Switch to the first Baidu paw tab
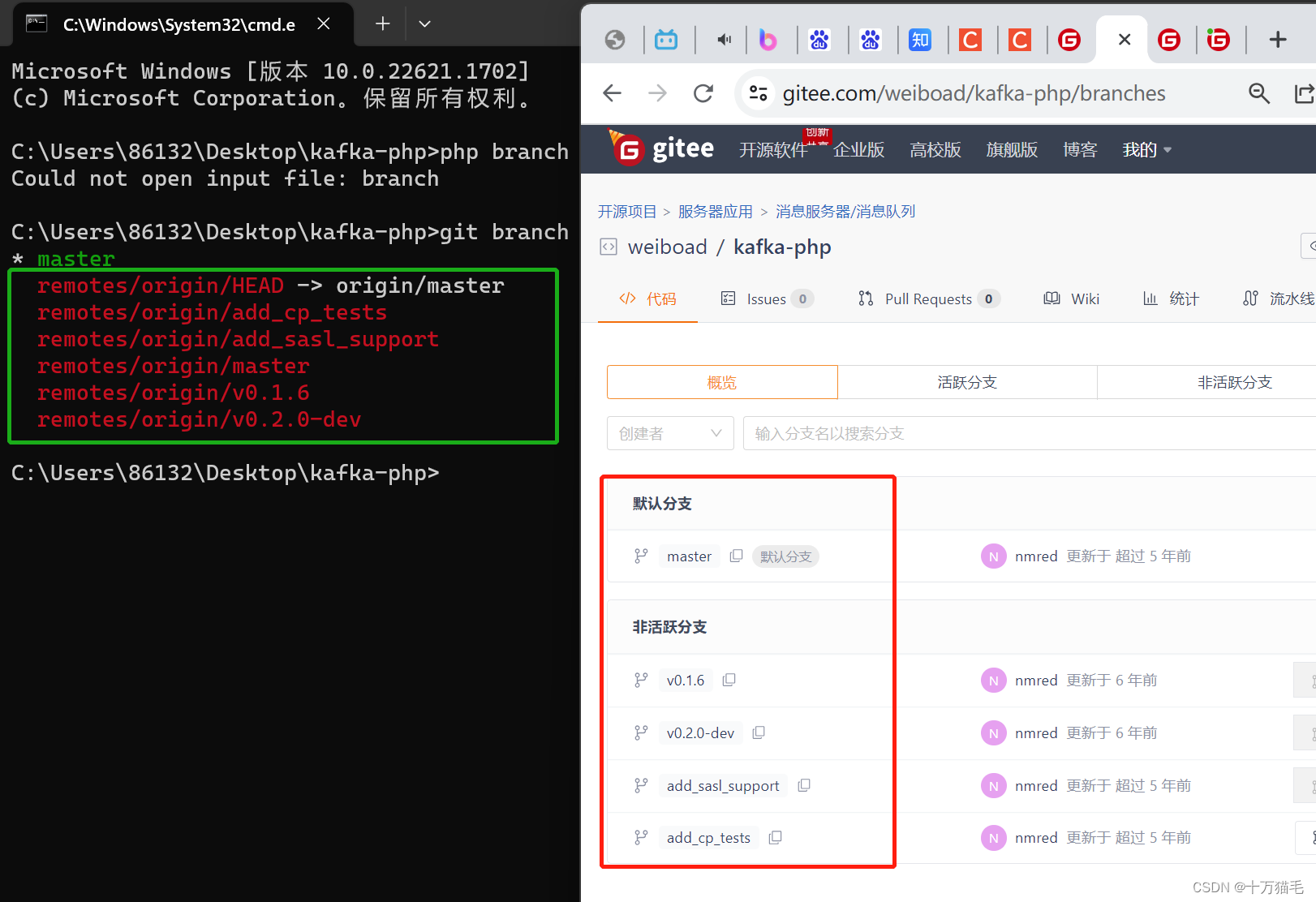Image resolution: width=1316 pixels, height=902 pixels. (x=819, y=39)
